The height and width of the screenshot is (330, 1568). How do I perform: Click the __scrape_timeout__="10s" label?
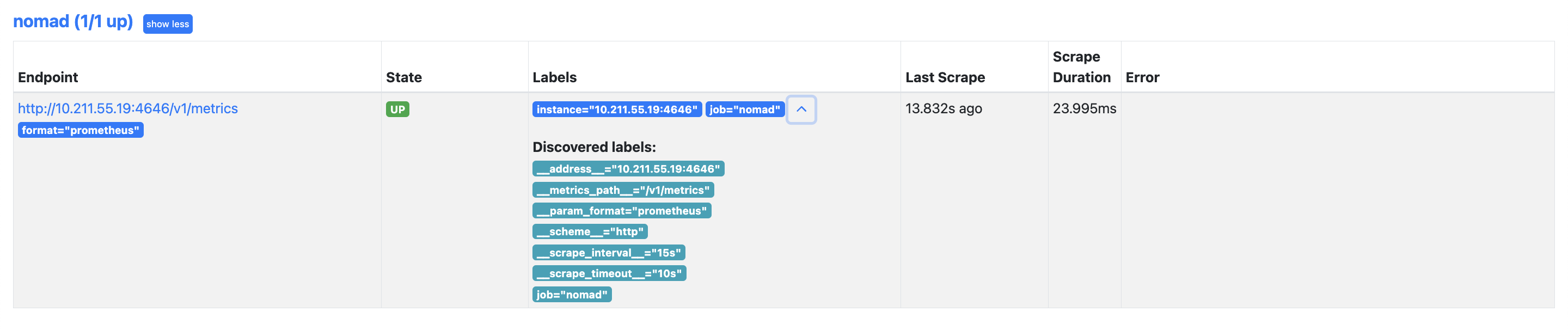point(609,273)
